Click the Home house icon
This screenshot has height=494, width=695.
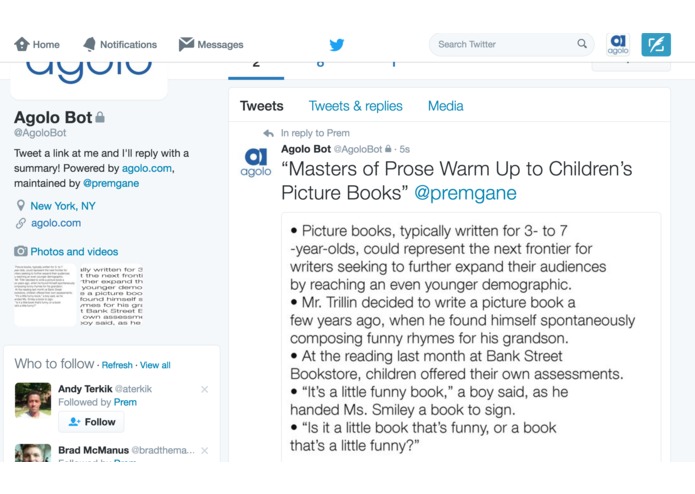click(x=22, y=44)
